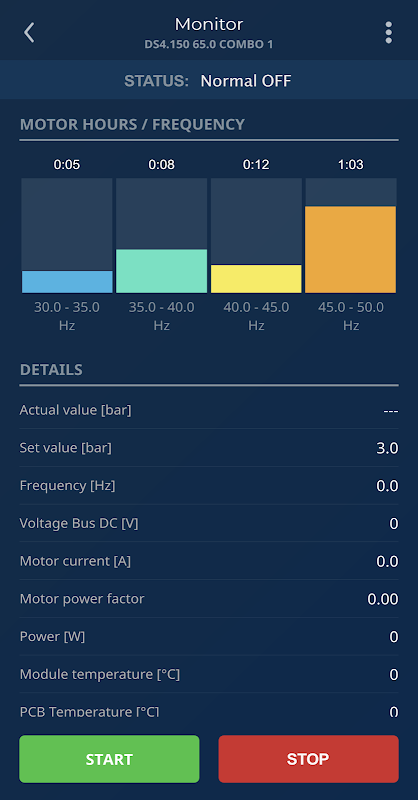Screen dimensions: 418x800
Task: Tap the back arrow icon
Action: click(x=29, y=33)
